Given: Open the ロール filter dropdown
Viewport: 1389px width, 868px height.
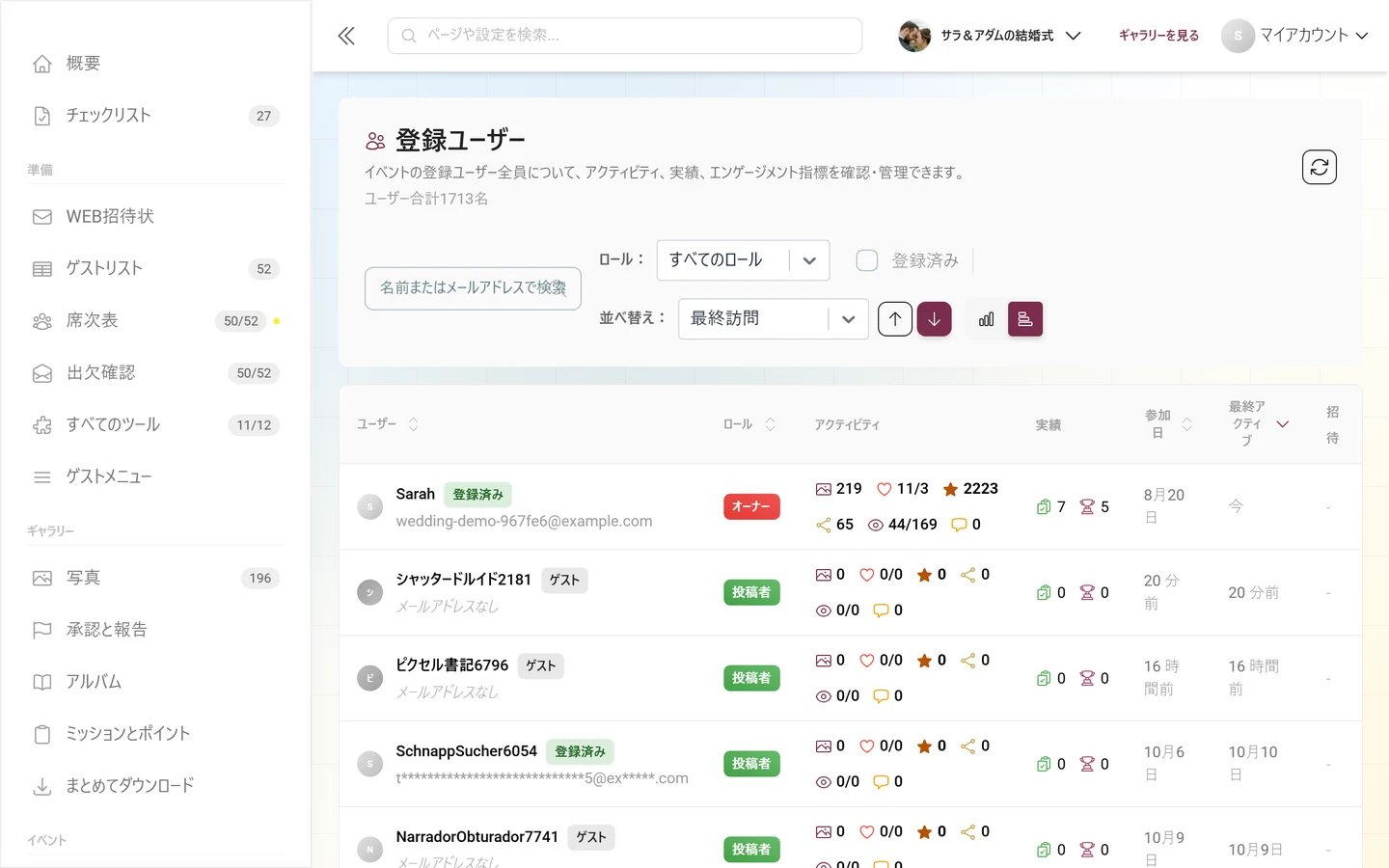Looking at the screenshot, I should pyautogui.click(x=743, y=260).
